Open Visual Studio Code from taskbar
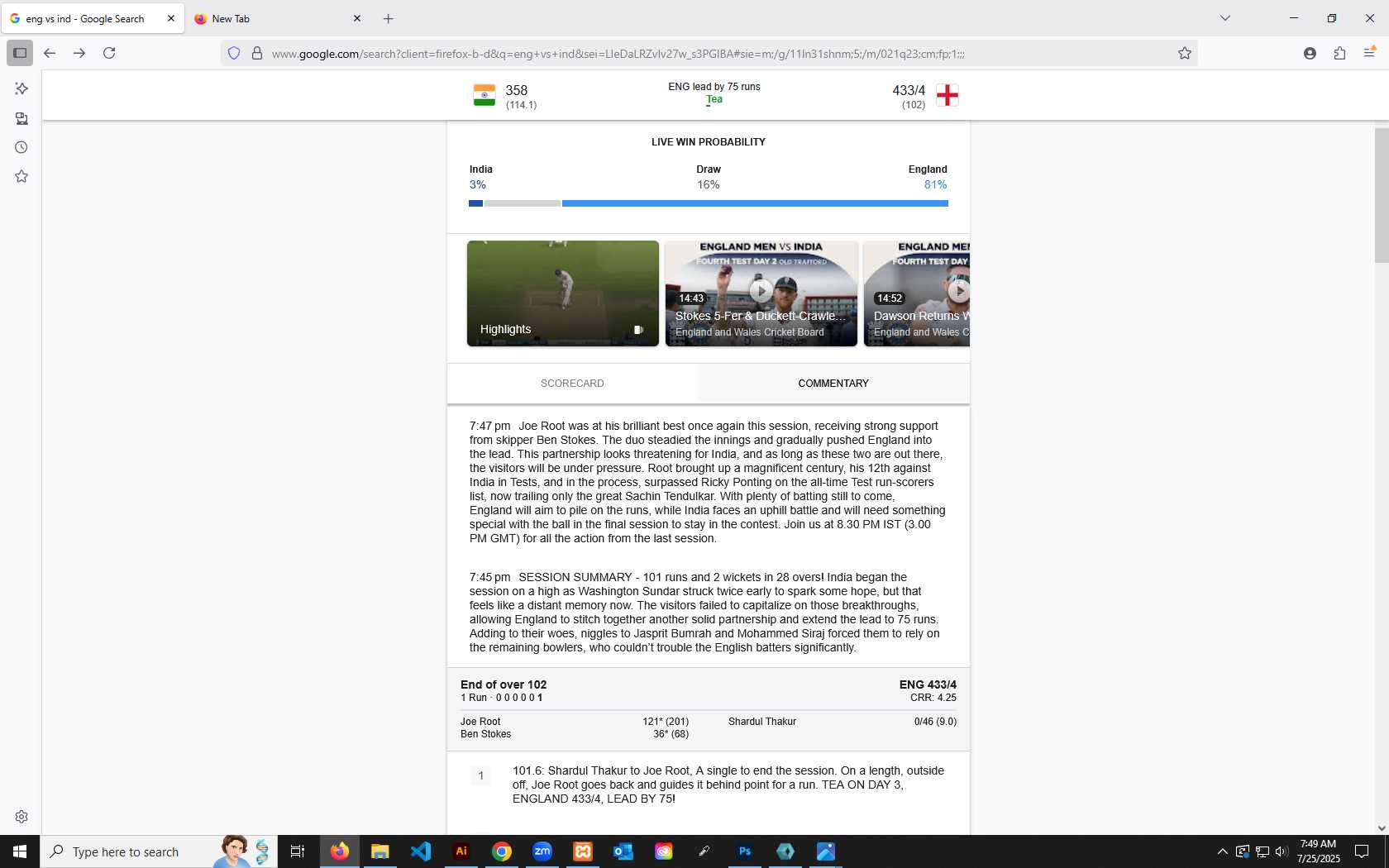Image resolution: width=1389 pixels, height=868 pixels. [421, 851]
